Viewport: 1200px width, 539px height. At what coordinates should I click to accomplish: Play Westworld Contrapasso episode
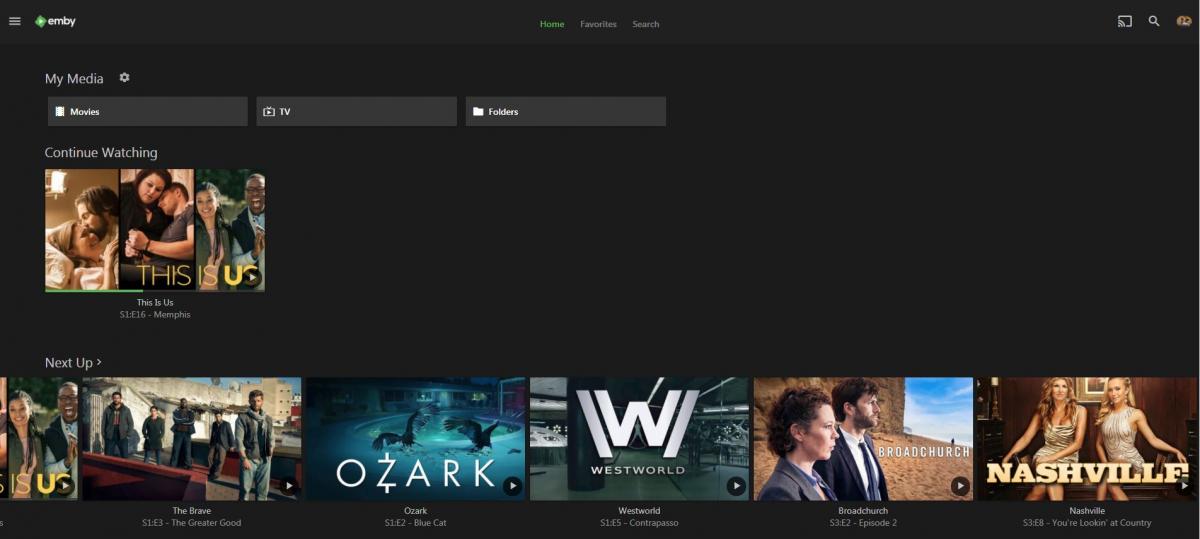[736, 486]
